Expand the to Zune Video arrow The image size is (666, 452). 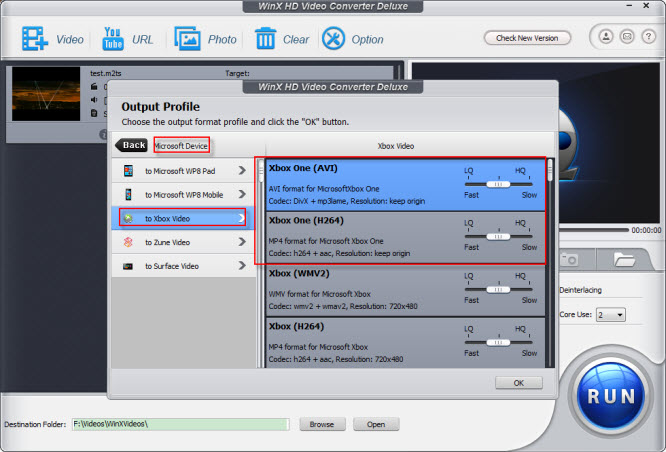pyautogui.click(x=242, y=242)
